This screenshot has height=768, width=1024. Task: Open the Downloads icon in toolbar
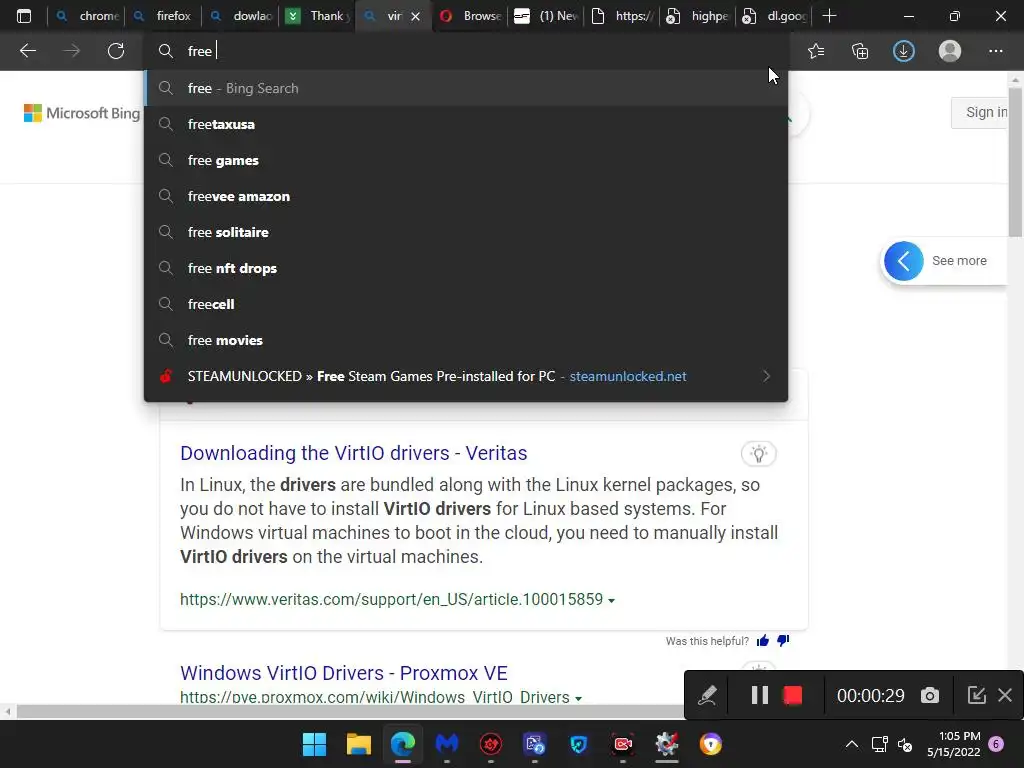click(904, 51)
